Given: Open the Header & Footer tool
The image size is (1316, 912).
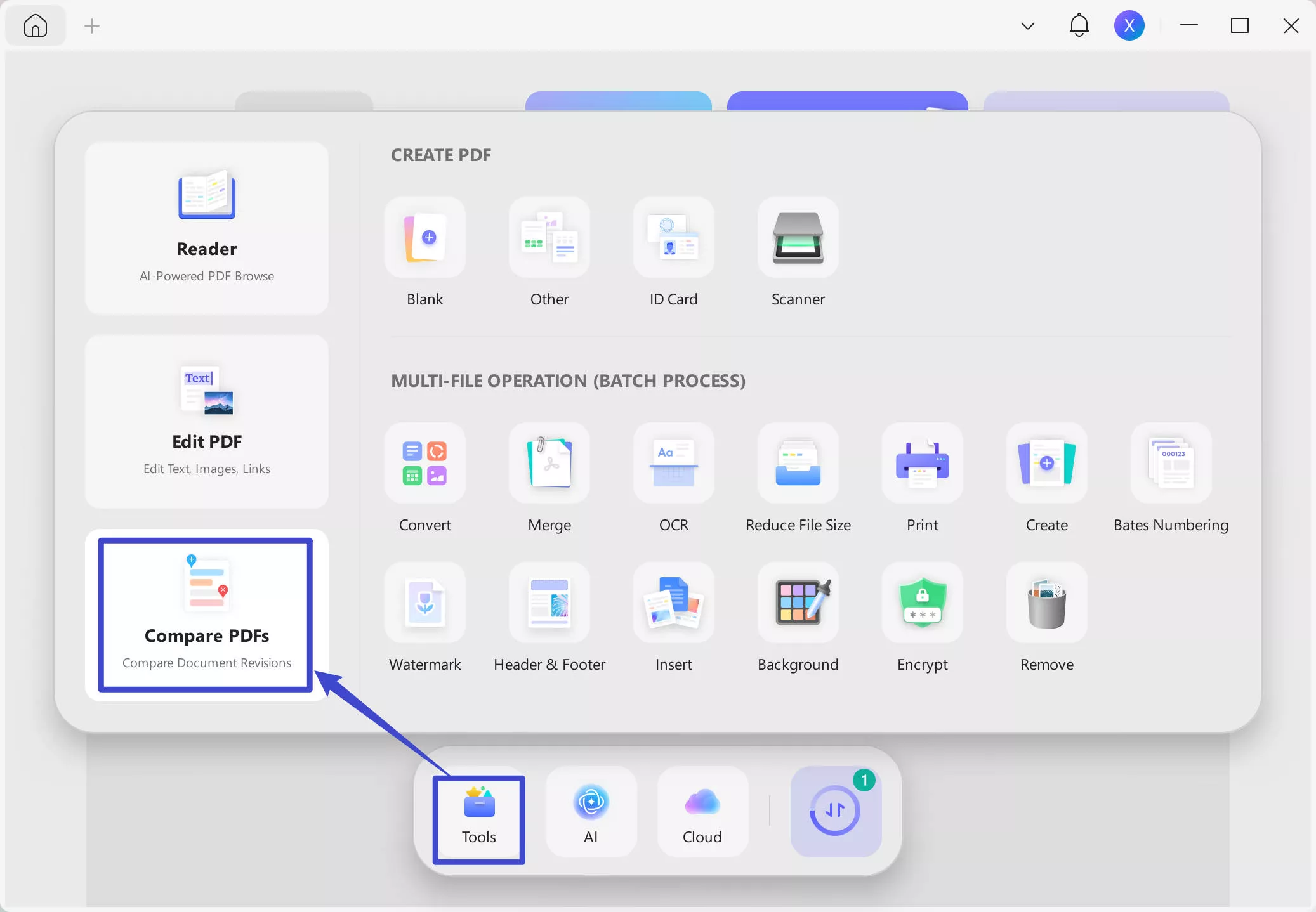Looking at the screenshot, I should 548,603.
